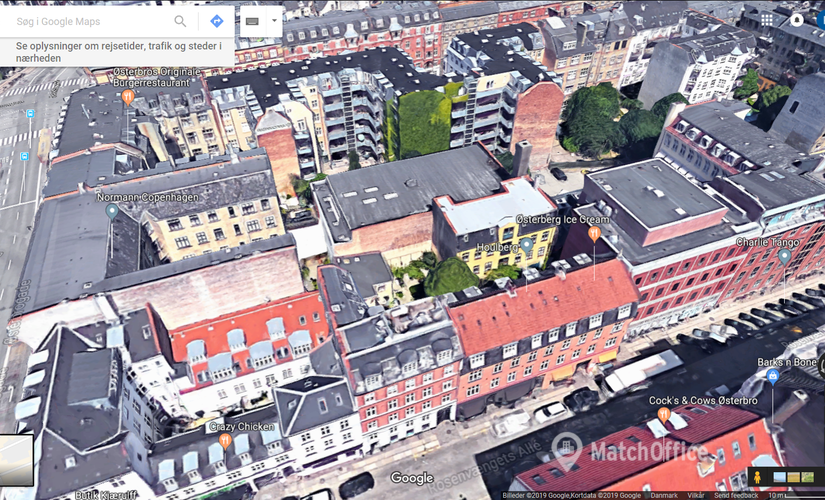Expand the keyboard input method dropdown arrow

[x=274, y=21]
